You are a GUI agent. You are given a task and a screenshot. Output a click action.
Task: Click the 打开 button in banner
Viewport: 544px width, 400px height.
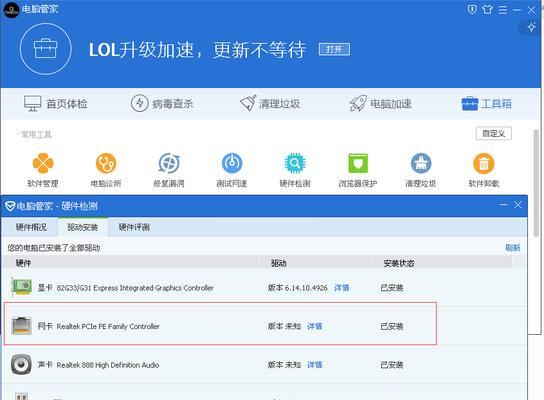[x=334, y=49]
